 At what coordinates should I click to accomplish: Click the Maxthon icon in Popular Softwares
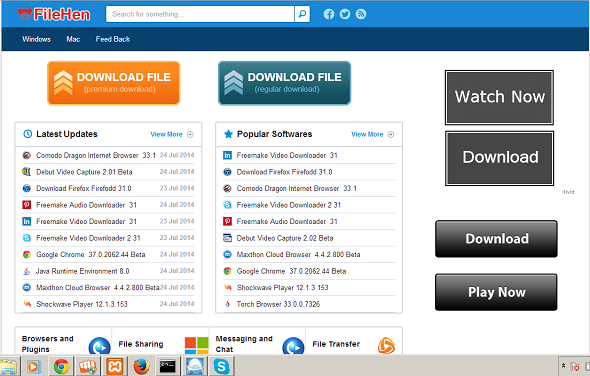tap(227, 255)
